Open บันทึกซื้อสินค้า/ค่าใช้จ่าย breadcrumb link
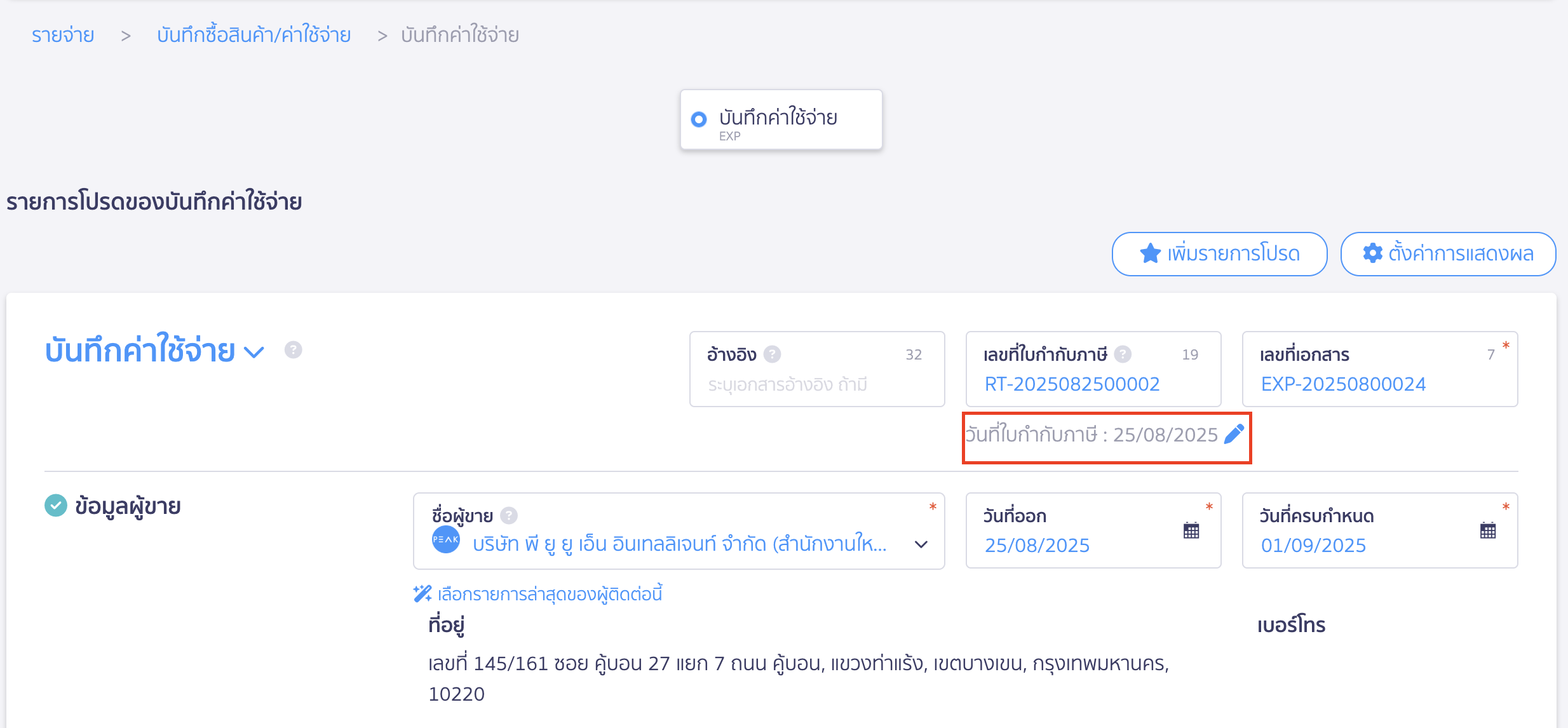 coord(254,35)
